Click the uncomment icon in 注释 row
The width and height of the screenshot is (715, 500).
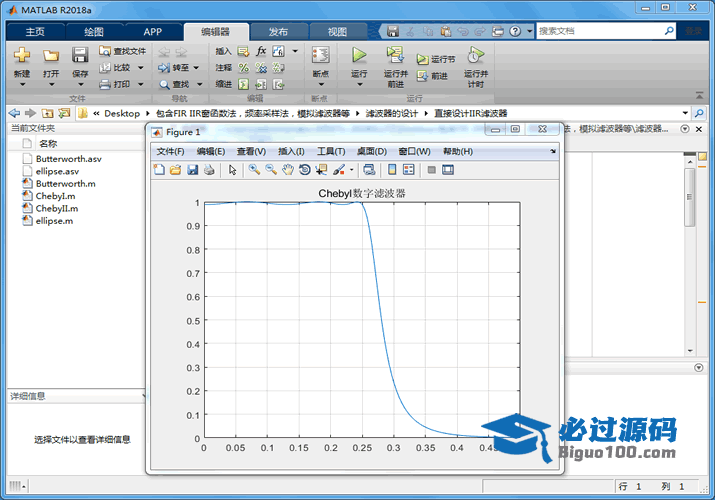coord(261,68)
